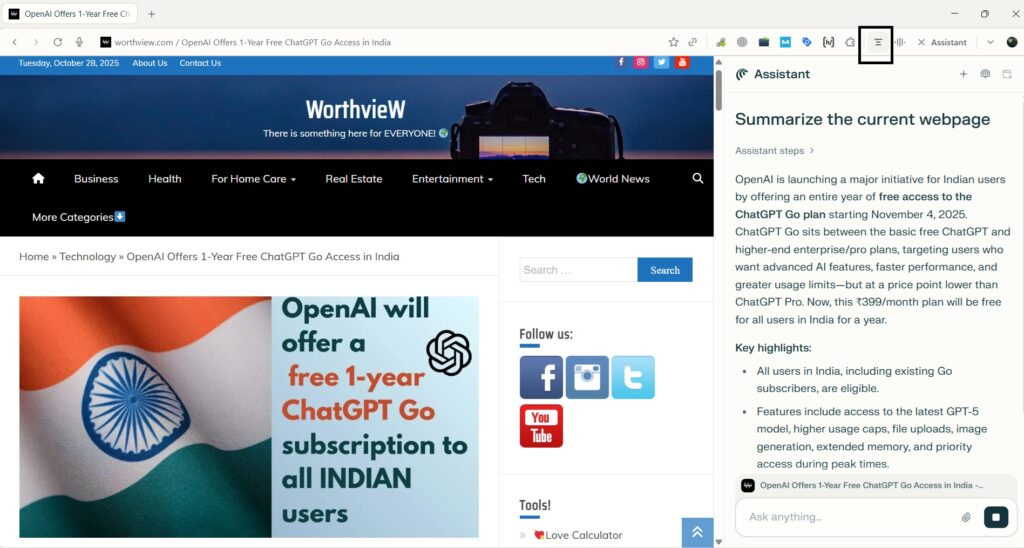1024x548 pixels.
Task: Open the Real Estate menu item
Action: (353, 178)
